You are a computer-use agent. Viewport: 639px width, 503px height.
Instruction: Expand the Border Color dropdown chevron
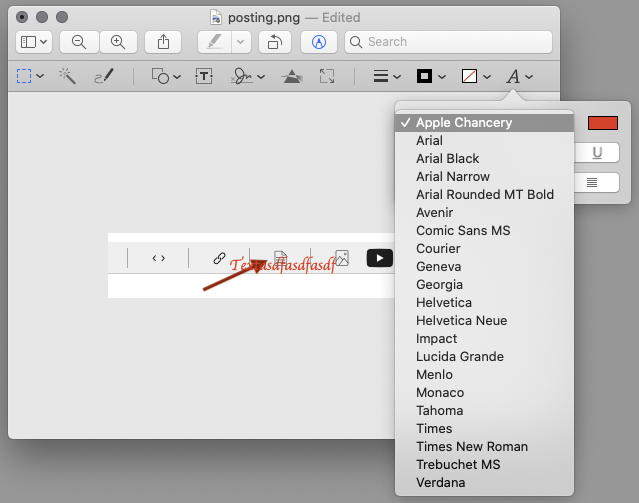(x=442, y=77)
